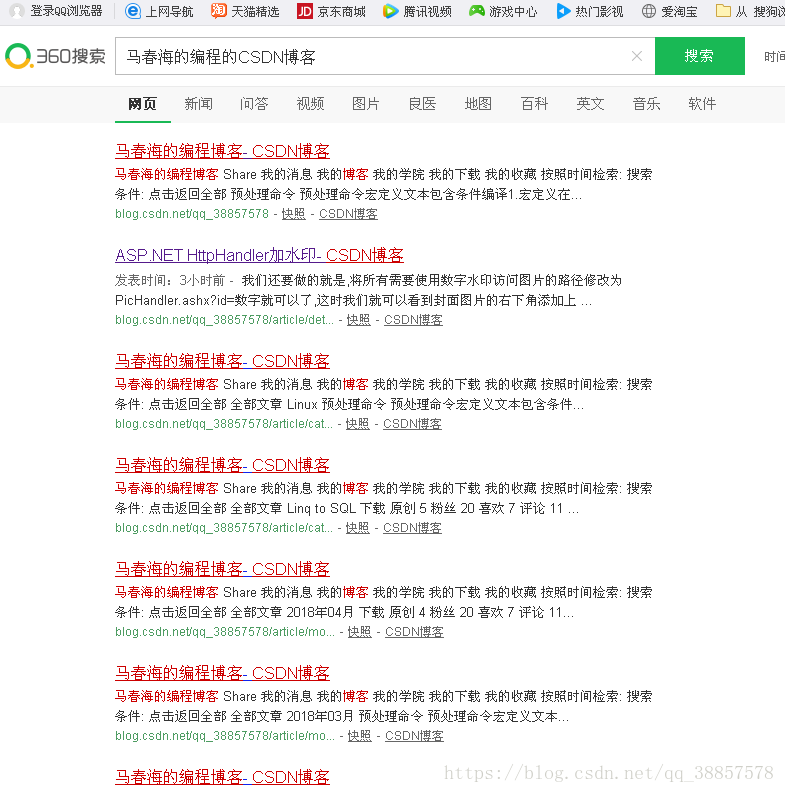Click the 360搜索 logo
Image resolution: width=785 pixels, height=793 pixels.
pos(55,56)
